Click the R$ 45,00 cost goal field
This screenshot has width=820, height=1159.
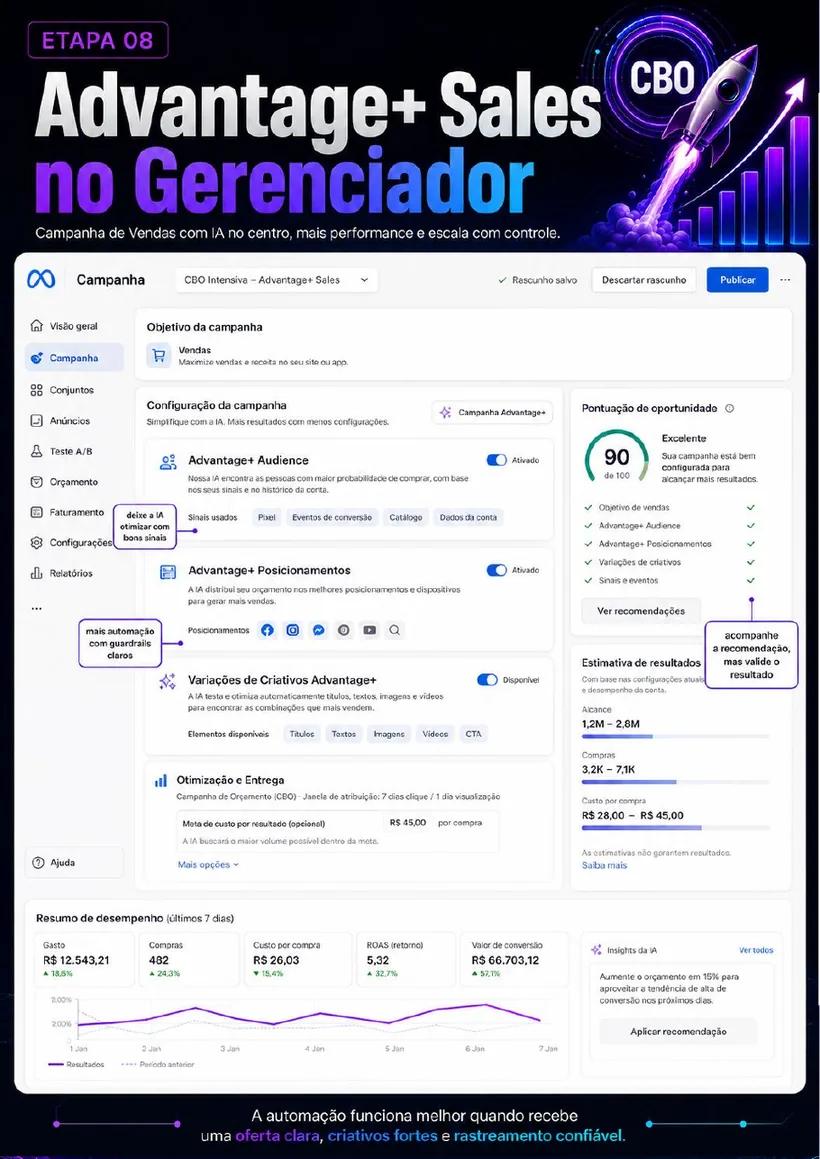click(407, 823)
